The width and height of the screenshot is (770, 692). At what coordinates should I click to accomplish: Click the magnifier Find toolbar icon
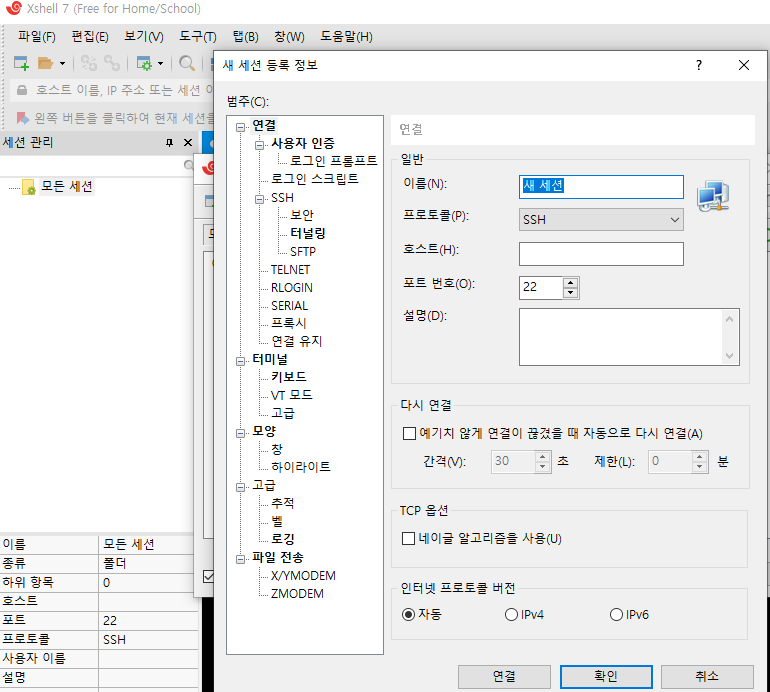point(187,63)
